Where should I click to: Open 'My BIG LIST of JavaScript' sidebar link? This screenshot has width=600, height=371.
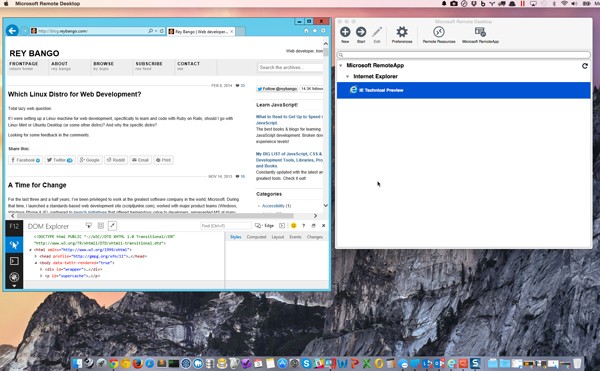pyautogui.click(x=289, y=160)
